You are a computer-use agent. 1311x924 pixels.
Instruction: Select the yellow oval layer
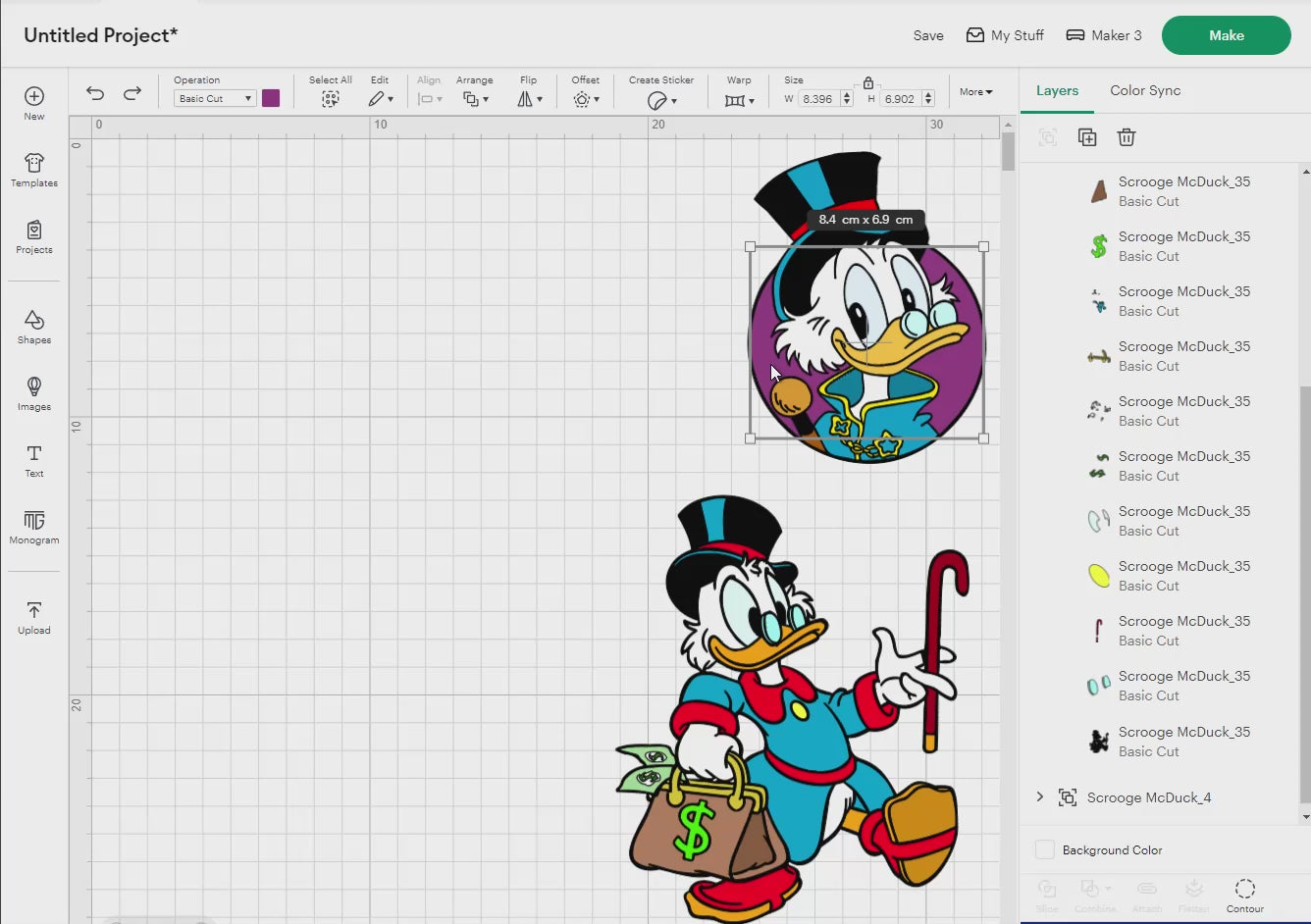click(1099, 576)
